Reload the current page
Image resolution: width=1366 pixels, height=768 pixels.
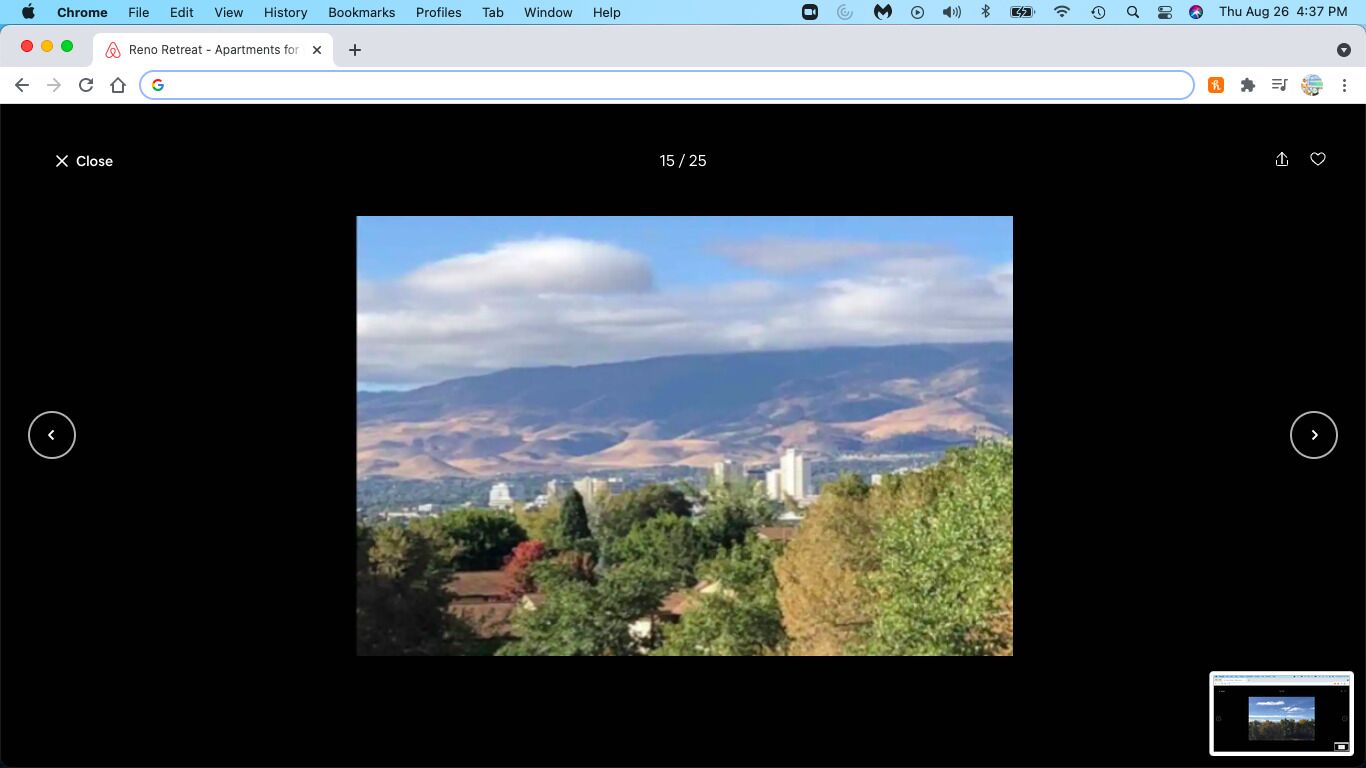click(x=86, y=85)
